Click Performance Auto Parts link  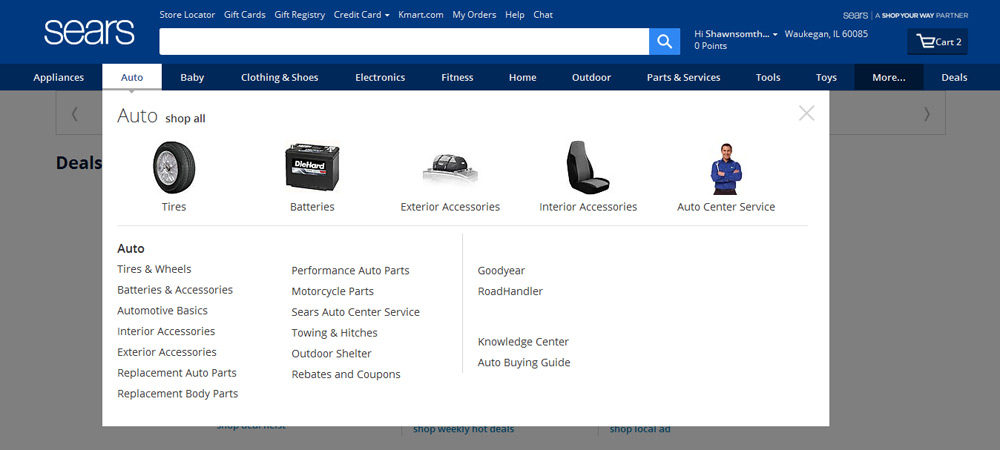coord(351,270)
